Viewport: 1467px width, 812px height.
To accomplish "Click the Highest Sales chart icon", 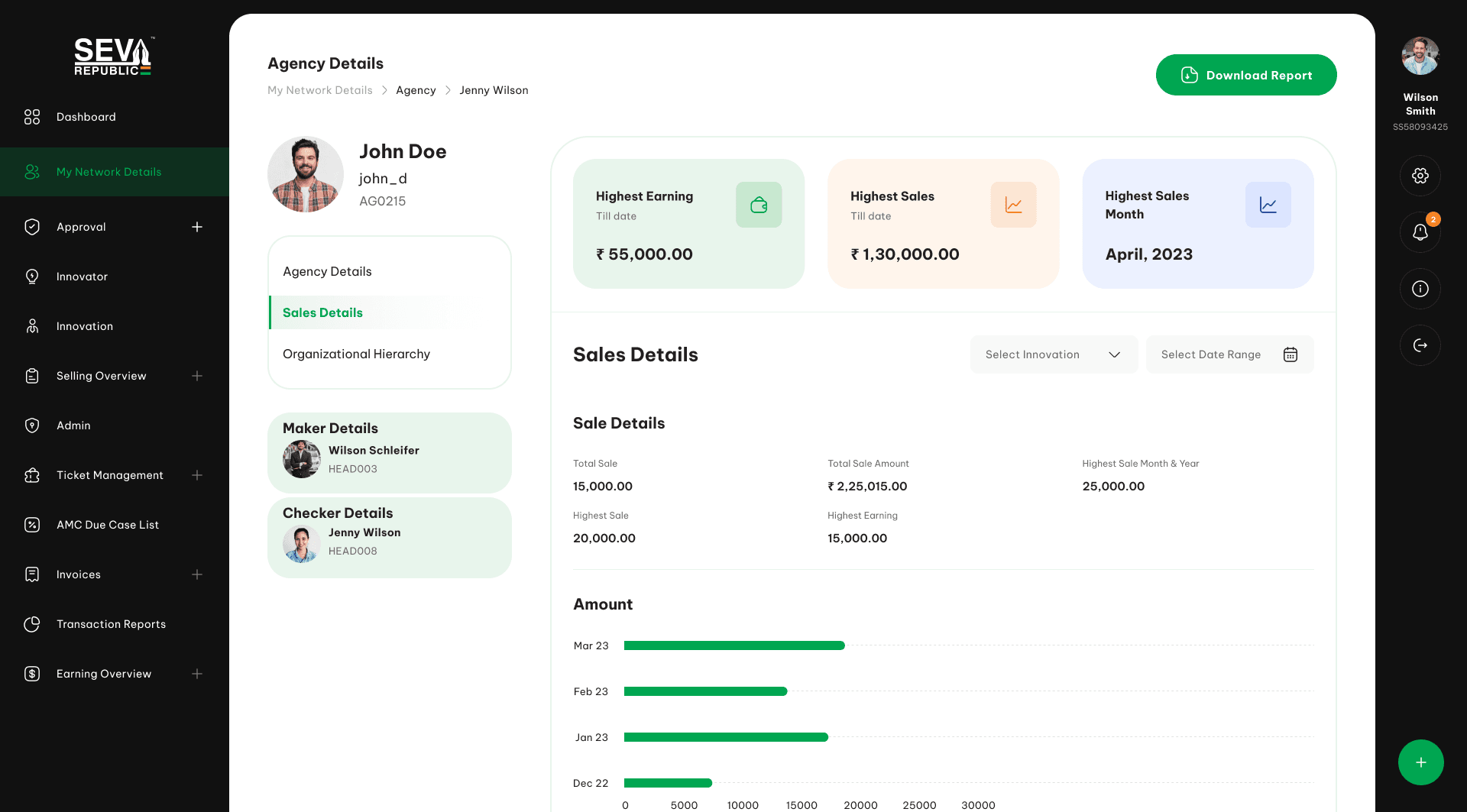I will tap(1013, 205).
